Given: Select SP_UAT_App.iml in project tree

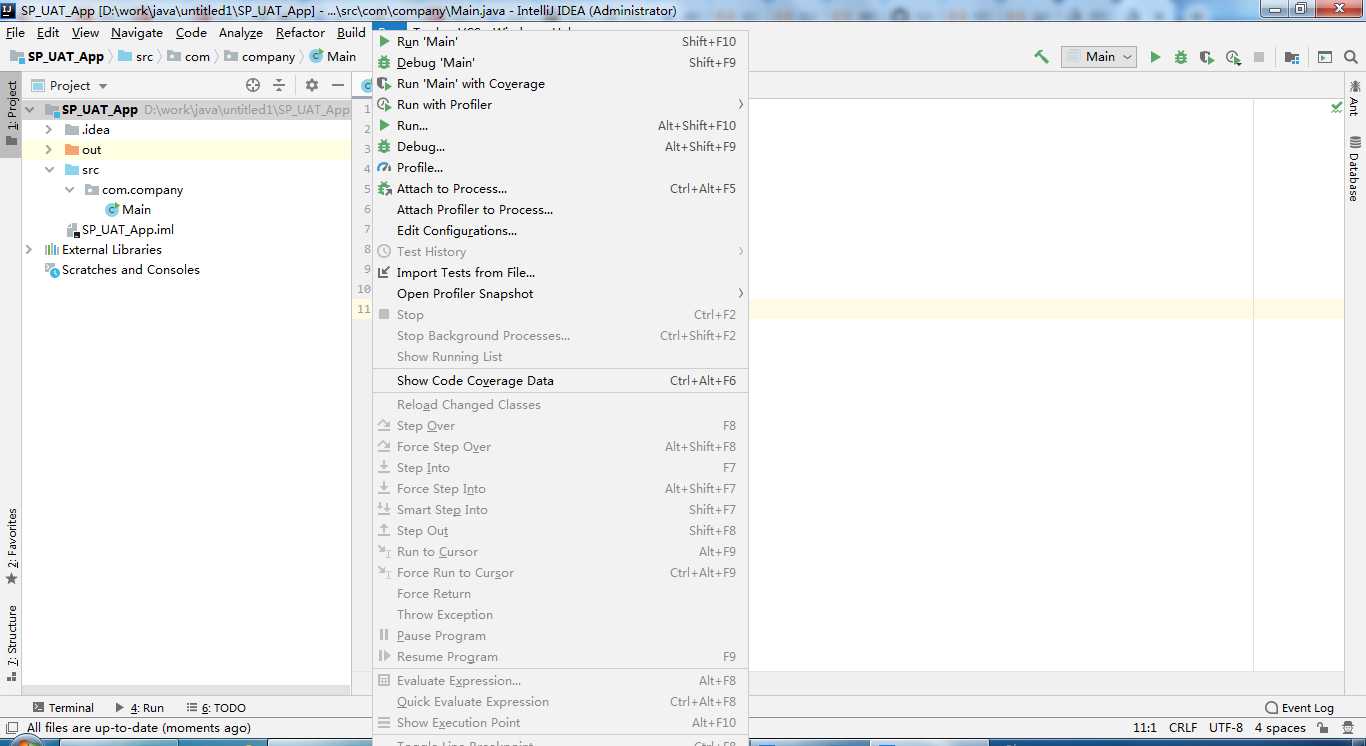Looking at the screenshot, I should [119, 229].
